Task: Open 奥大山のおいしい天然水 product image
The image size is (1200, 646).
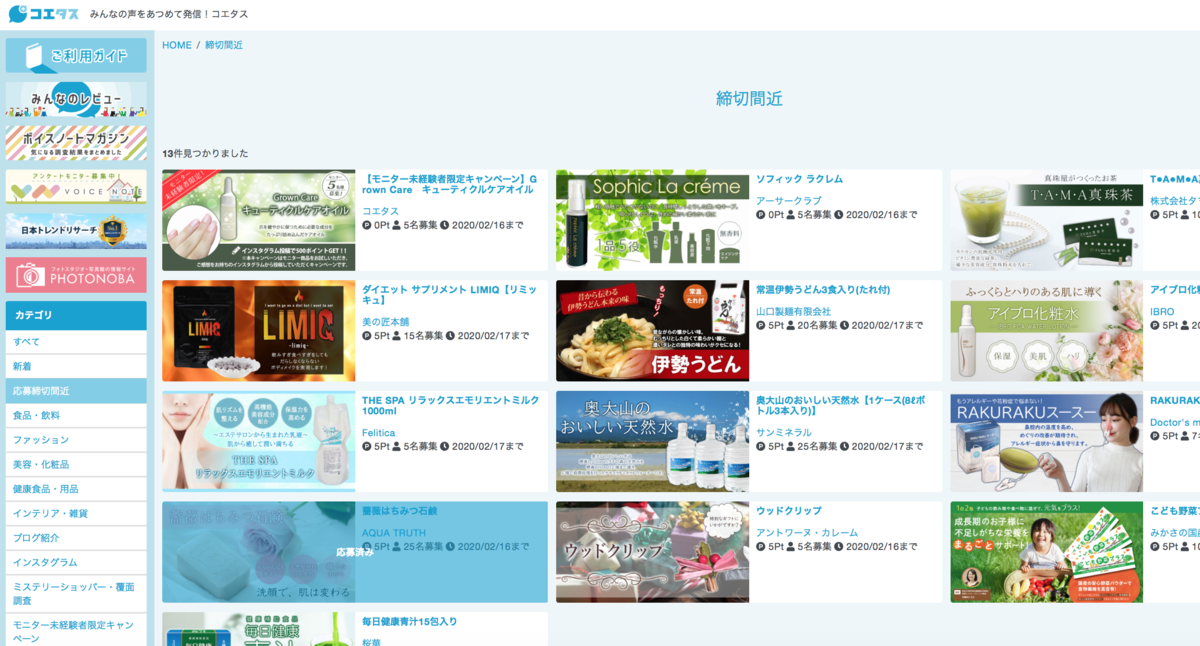Action: tap(652, 442)
